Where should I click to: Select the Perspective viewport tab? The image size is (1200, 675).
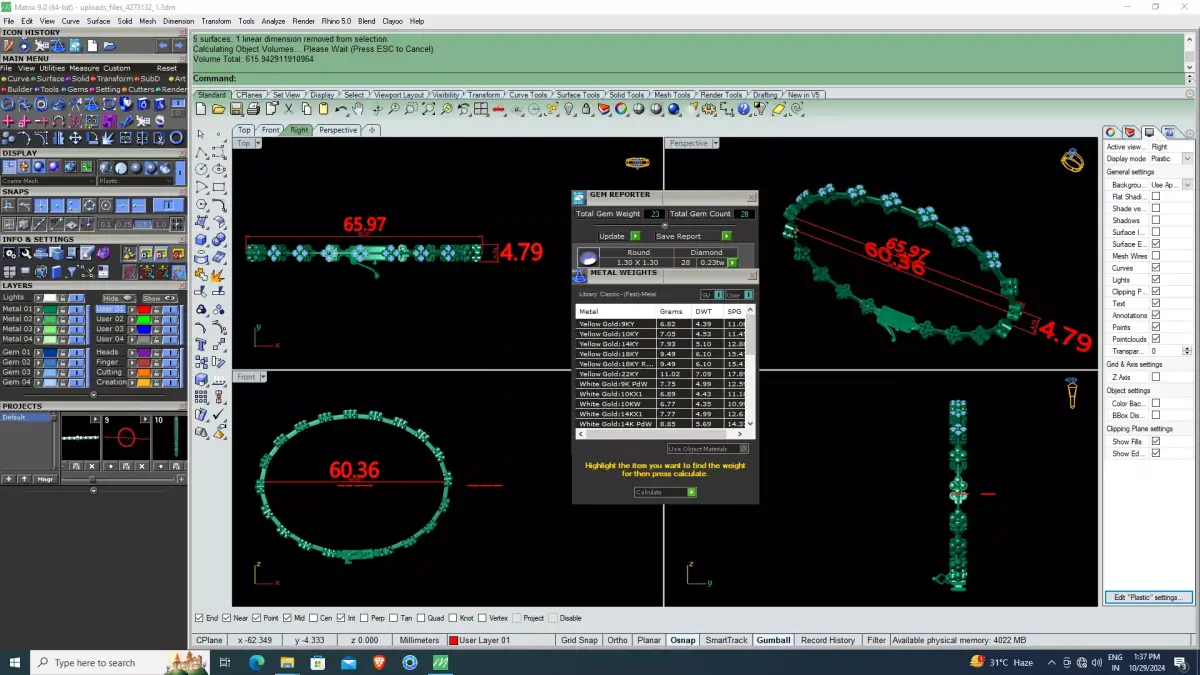click(338, 130)
